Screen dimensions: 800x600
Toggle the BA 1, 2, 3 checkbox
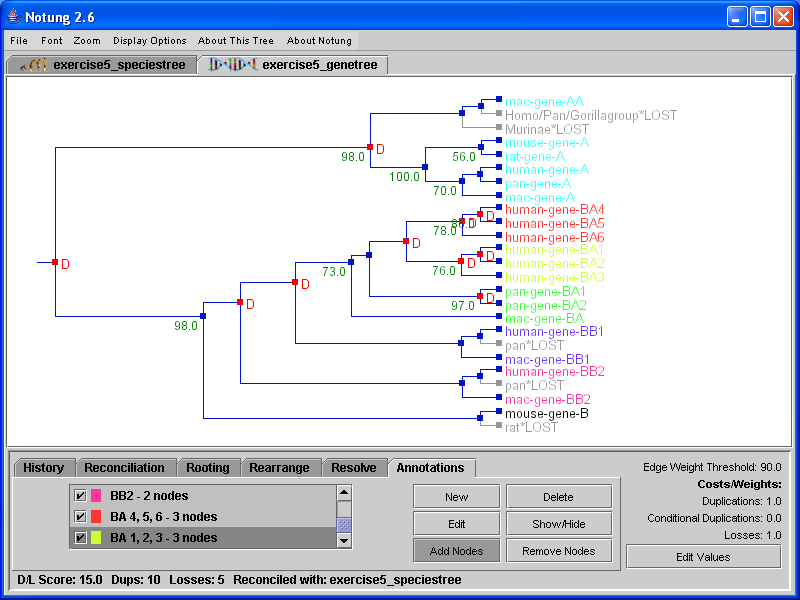coord(81,538)
